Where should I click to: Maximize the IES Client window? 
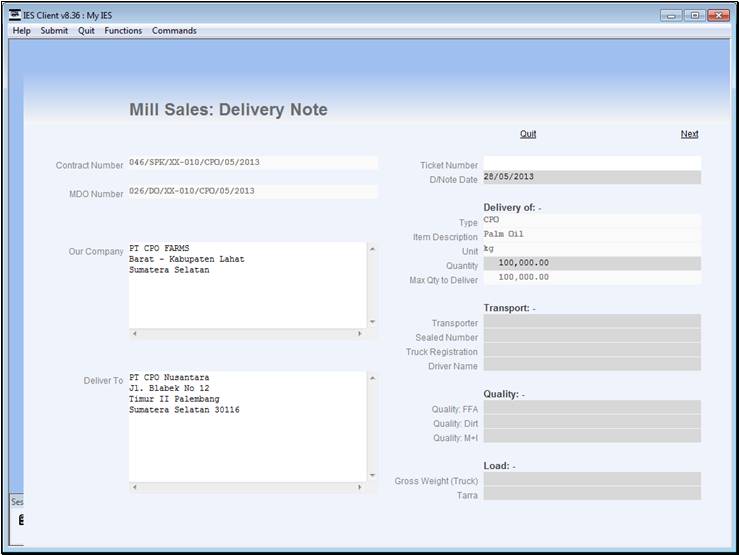[x=695, y=16]
